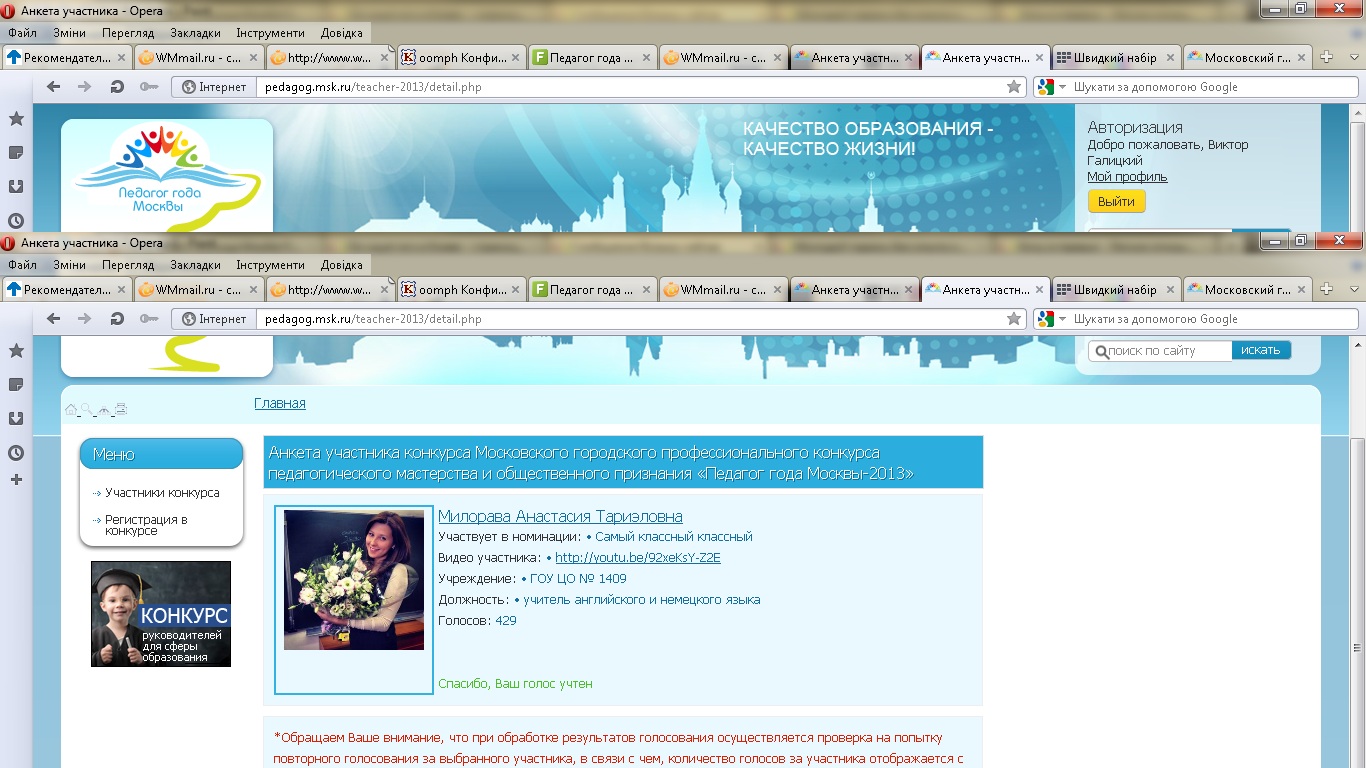
Task: Open the bookmarks star panel in front sidebar
Action: [x=16, y=351]
